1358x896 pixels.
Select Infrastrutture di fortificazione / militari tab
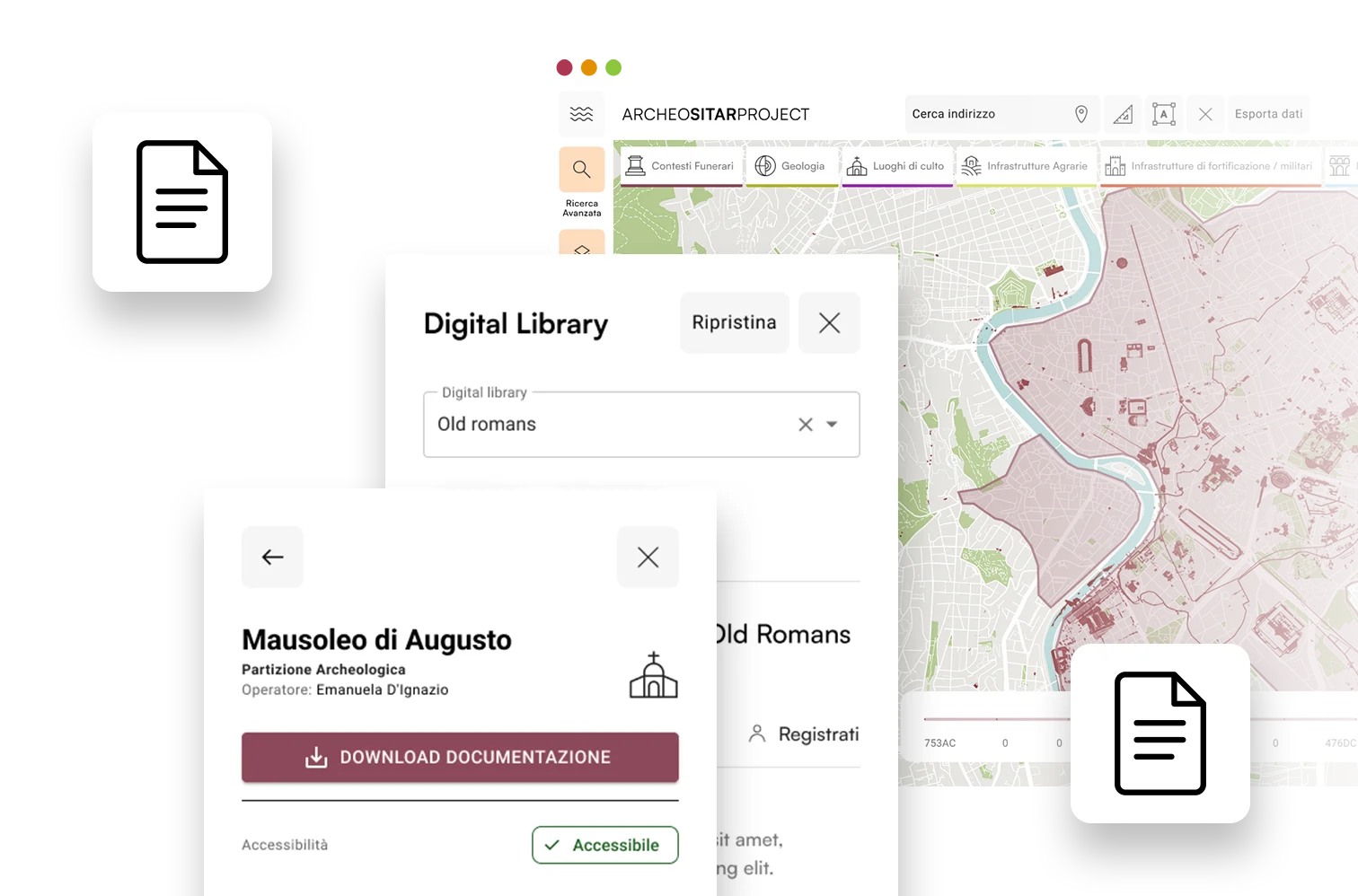pos(1210,166)
